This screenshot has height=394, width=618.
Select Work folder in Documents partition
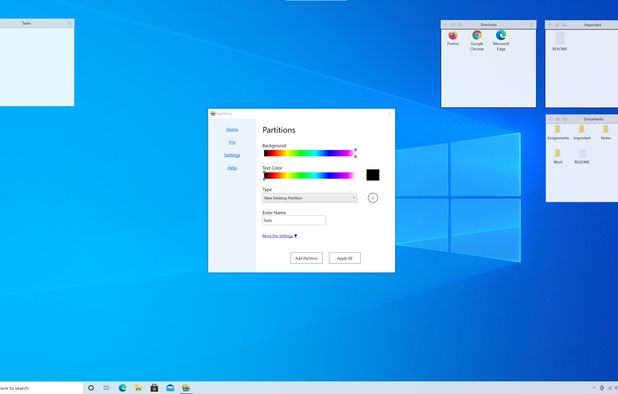click(558, 156)
